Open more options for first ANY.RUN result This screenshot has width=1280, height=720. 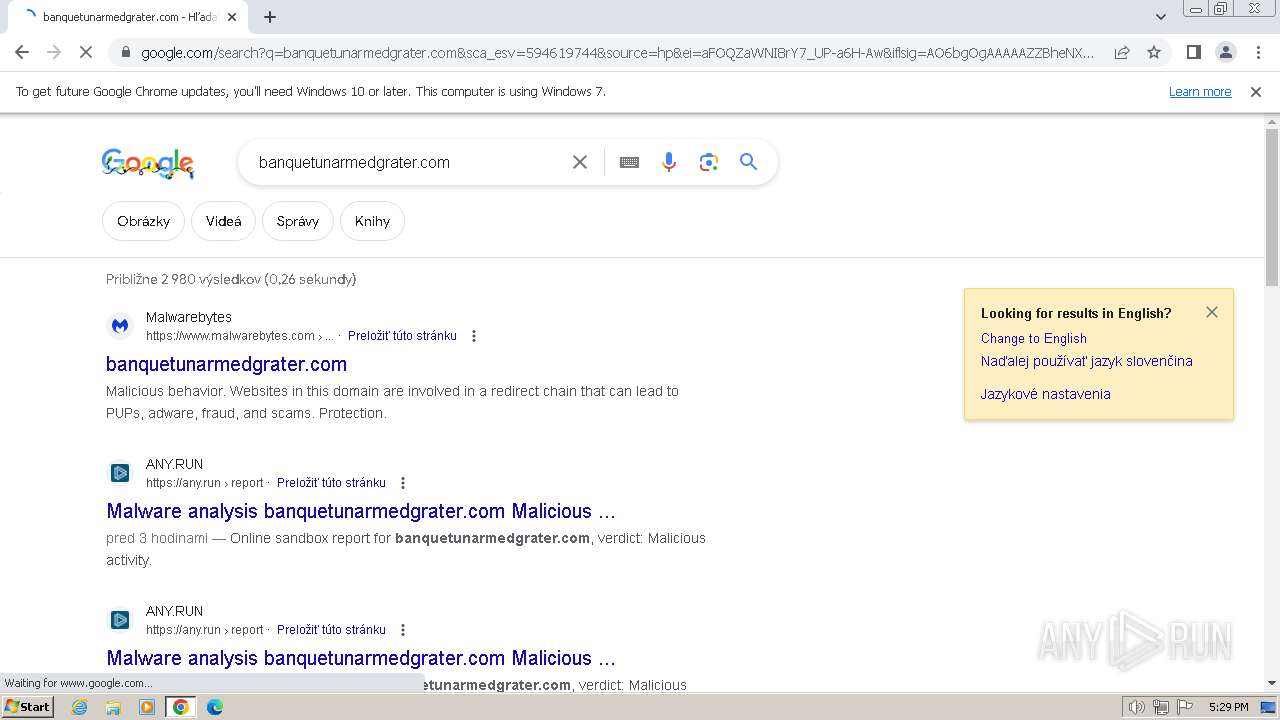click(403, 483)
